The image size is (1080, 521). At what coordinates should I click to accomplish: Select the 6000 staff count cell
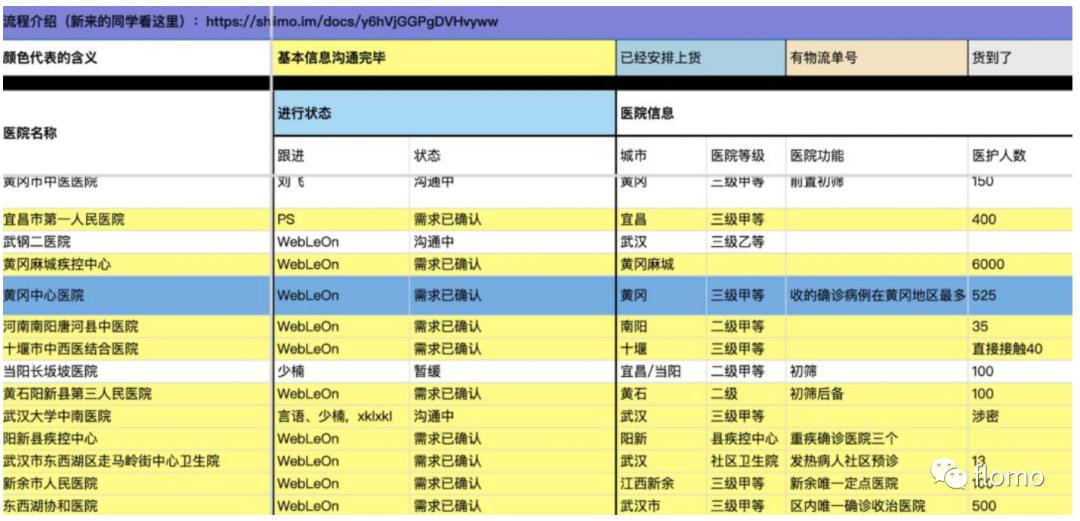coord(1020,265)
